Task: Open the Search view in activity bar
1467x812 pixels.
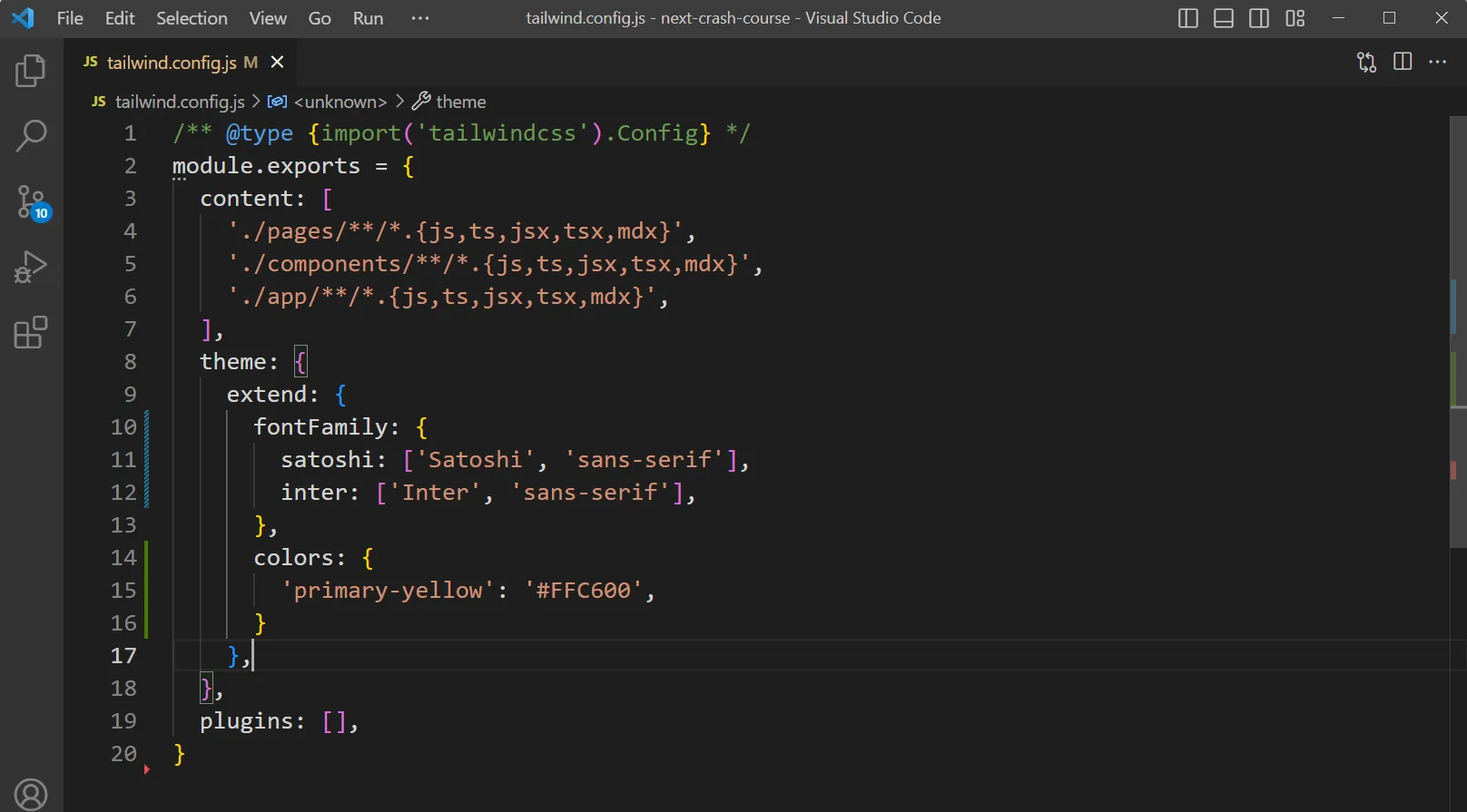Action: [x=31, y=136]
